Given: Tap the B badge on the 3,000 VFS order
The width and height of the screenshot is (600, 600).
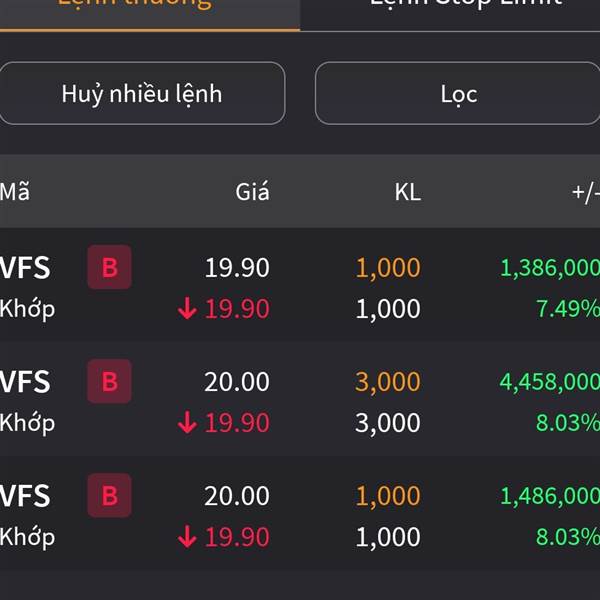Looking at the screenshot, I should click(x=109, y=381).
